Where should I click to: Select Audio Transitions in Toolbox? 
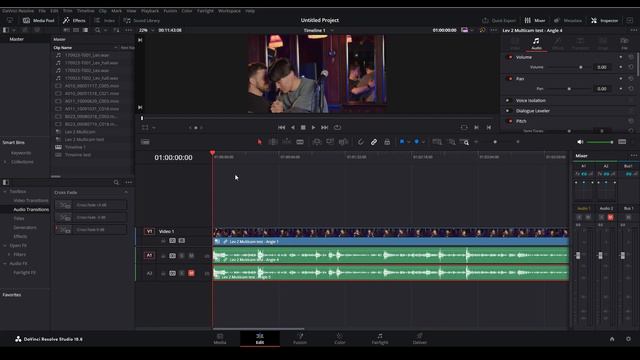pos(31,209)
